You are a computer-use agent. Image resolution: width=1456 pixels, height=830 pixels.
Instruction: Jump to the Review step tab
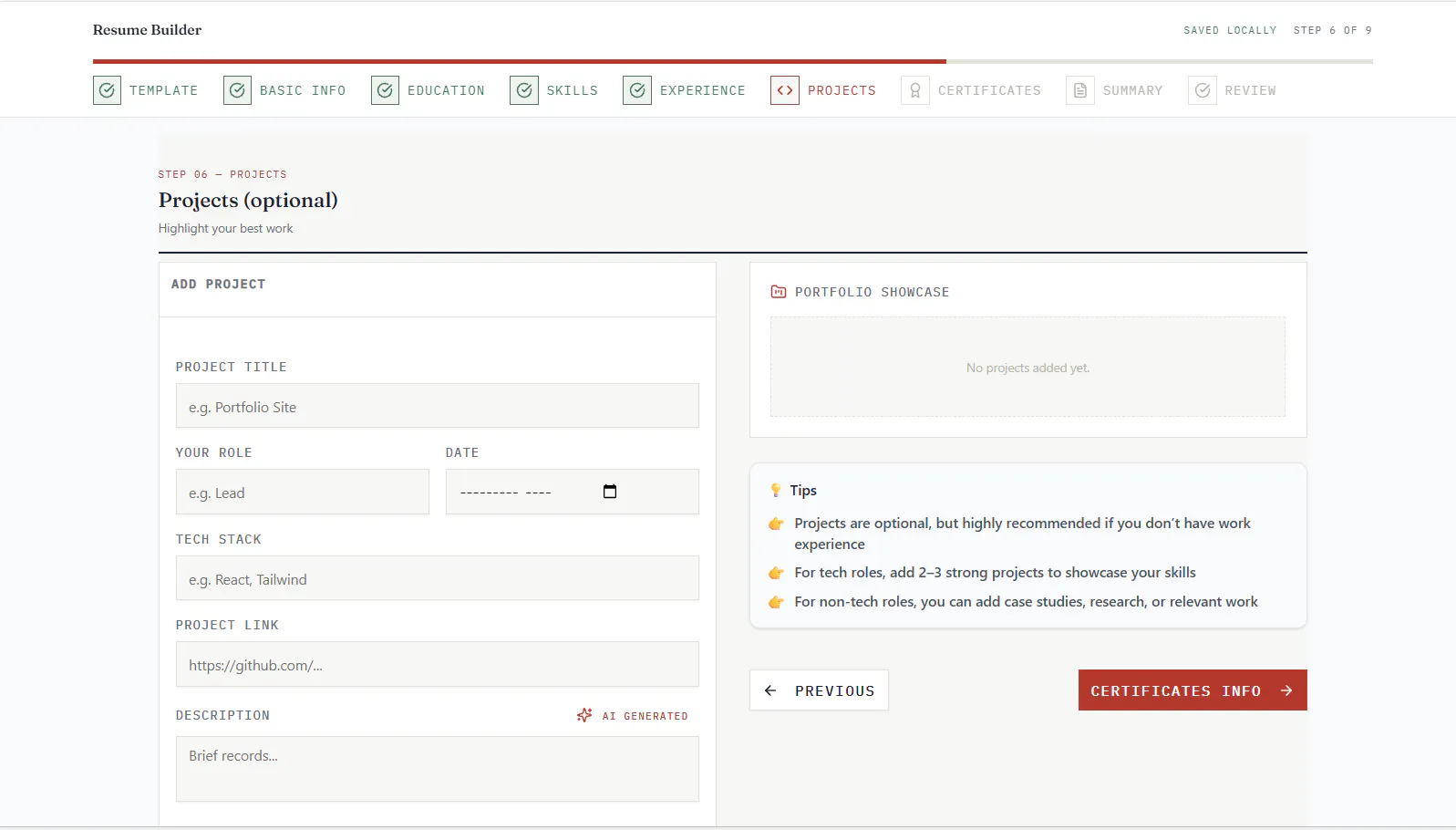click(x=1233, y=90)
